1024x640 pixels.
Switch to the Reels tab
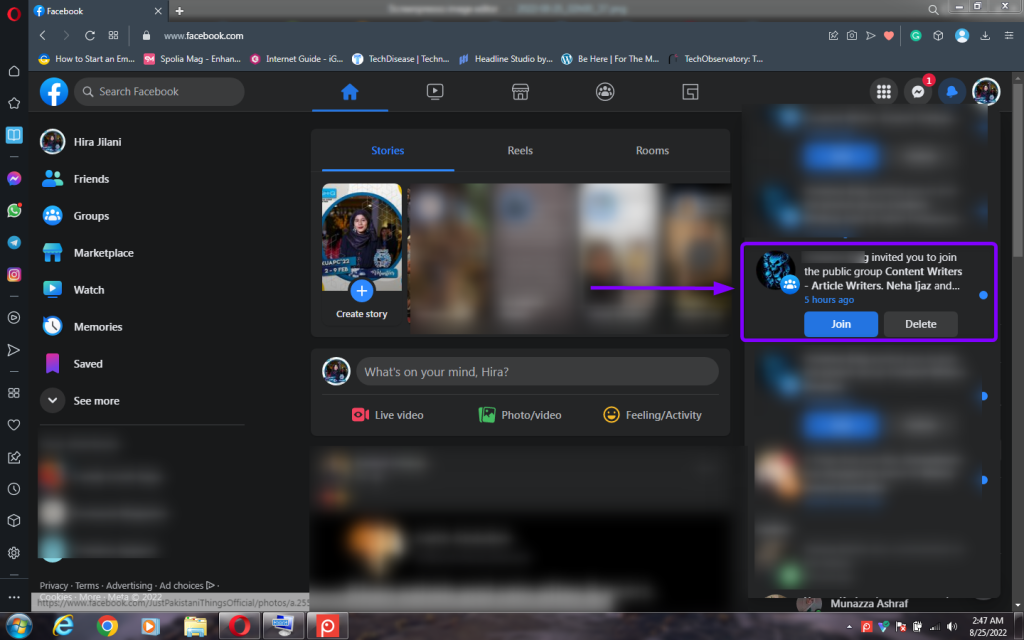(520, 150)
